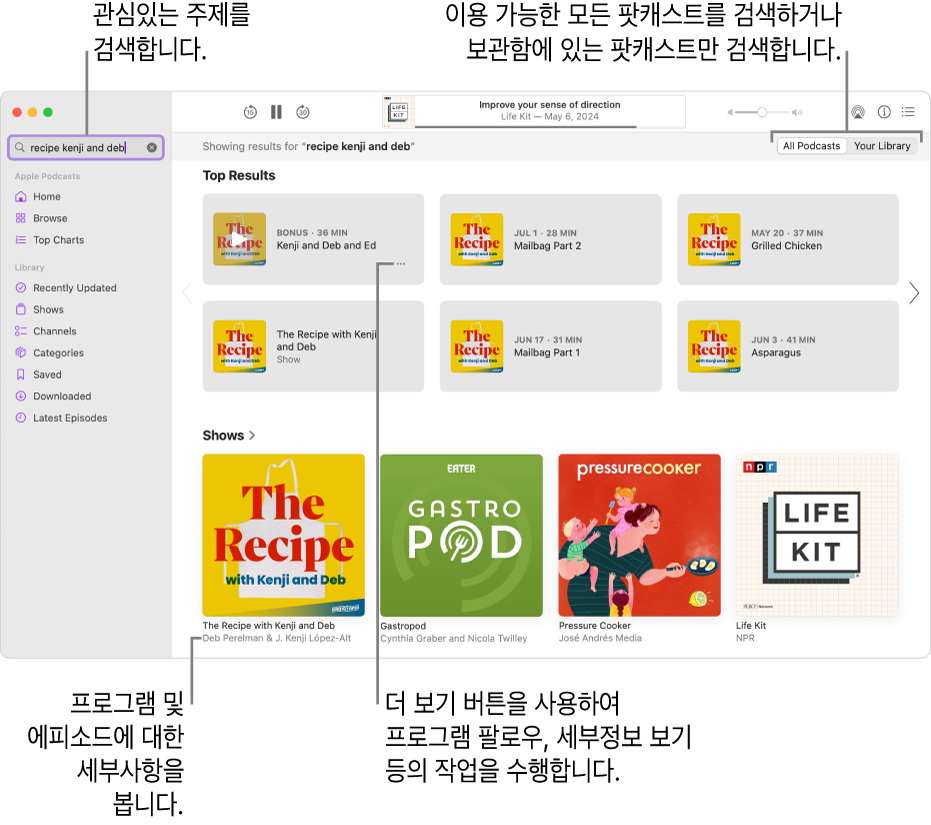931x825 pixels.
Task: Open the Life Kit show artwork
Action: coord(817,535)
